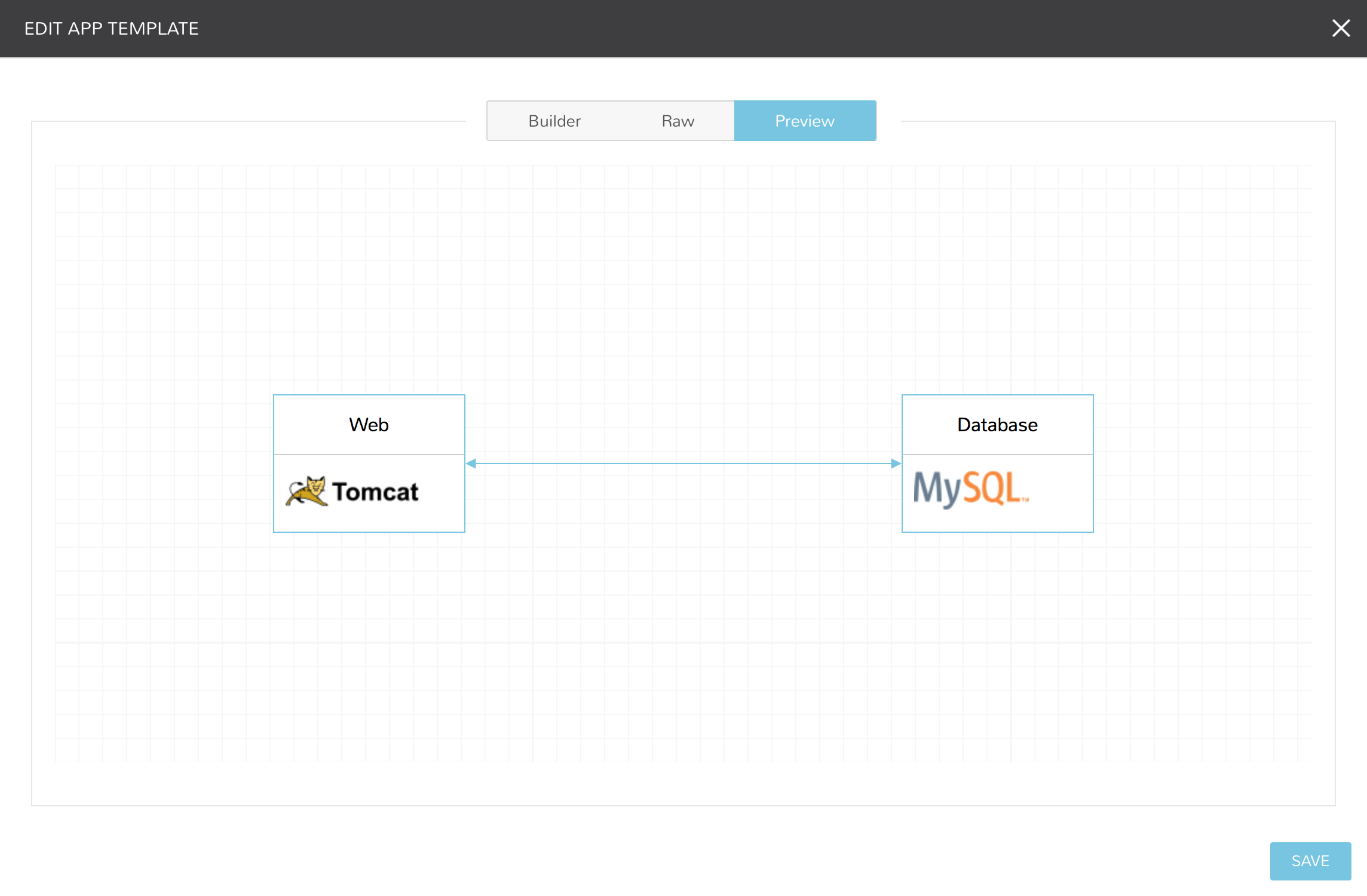Click the EDIT APP TEMPLATE title text
Viewport: 1367px width, 896px height.
point(111,29)
